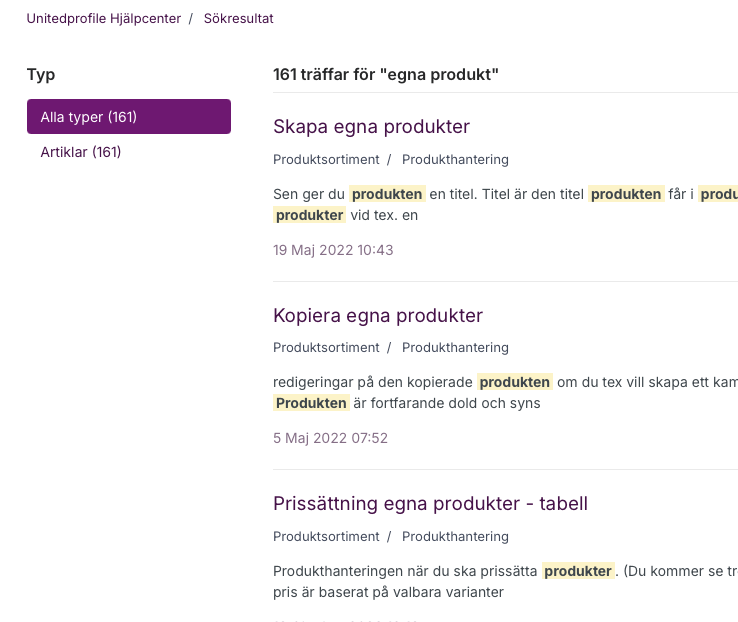The image size is (738, 622).
Task: Filter results by Artiklar (161)
Action: [x=81, y=152]
